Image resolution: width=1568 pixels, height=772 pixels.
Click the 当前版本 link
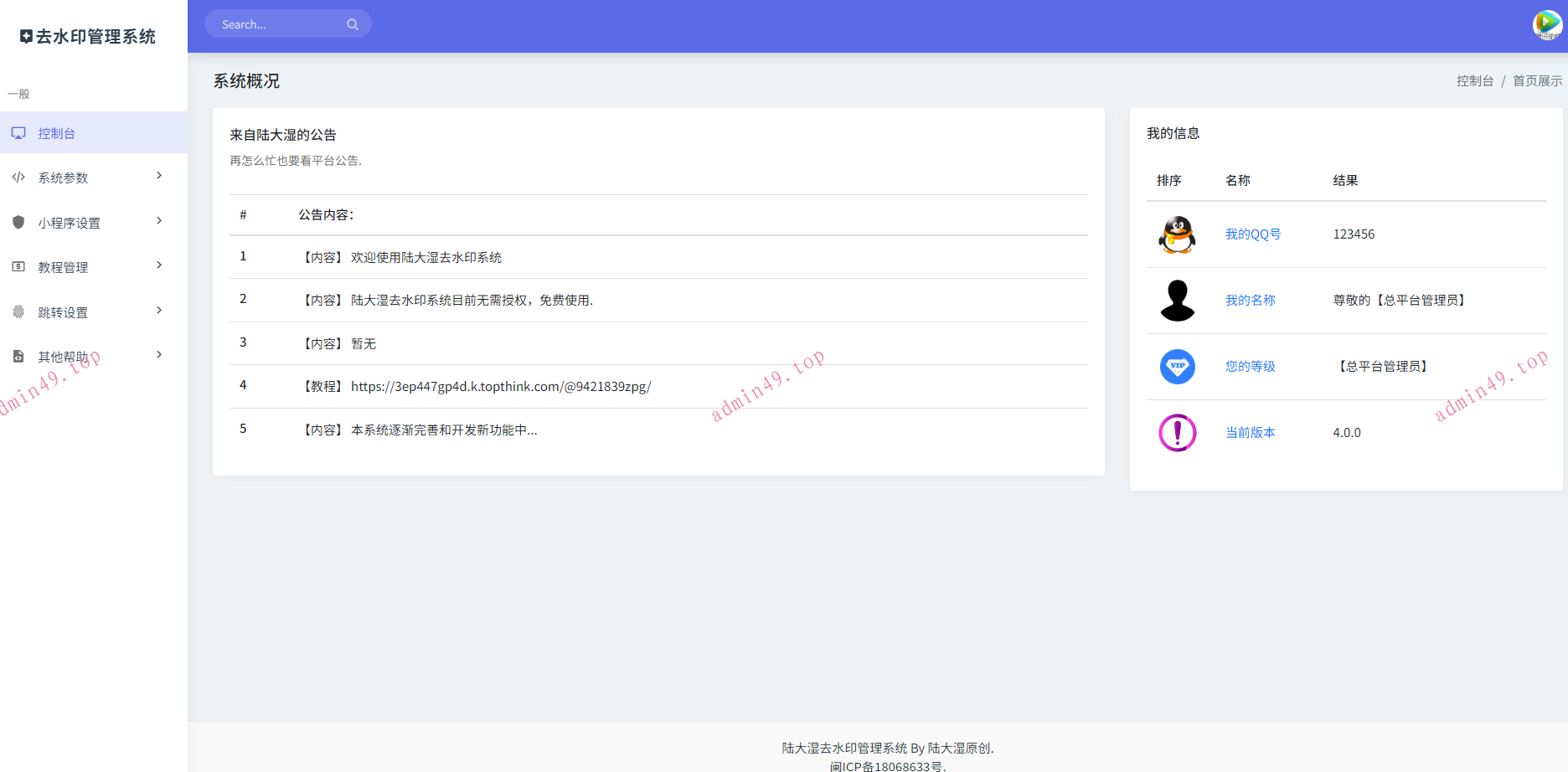point(1250,433)
